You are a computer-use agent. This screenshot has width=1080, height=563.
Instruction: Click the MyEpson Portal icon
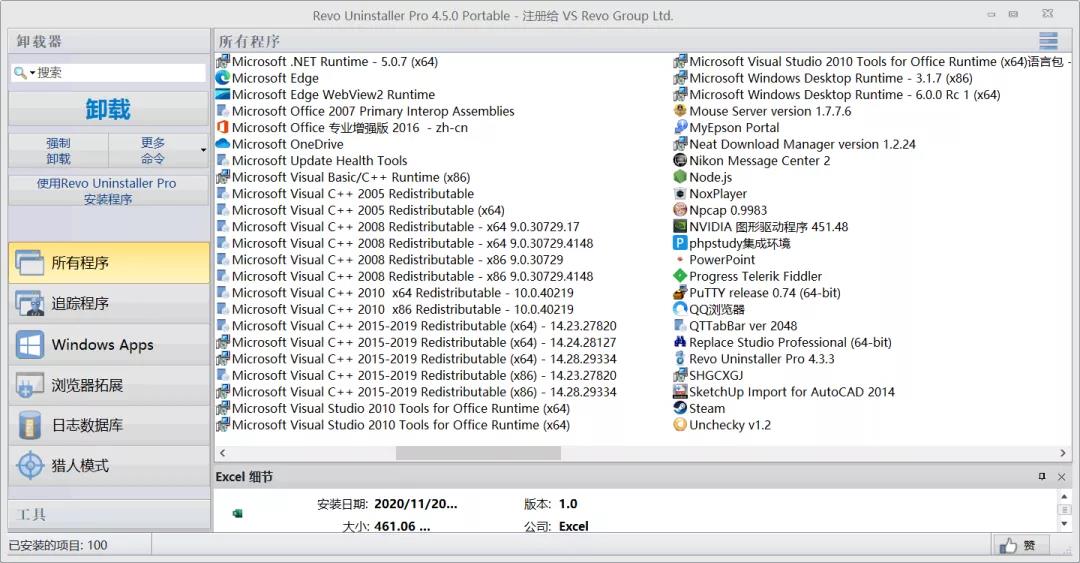click(680, 127)
